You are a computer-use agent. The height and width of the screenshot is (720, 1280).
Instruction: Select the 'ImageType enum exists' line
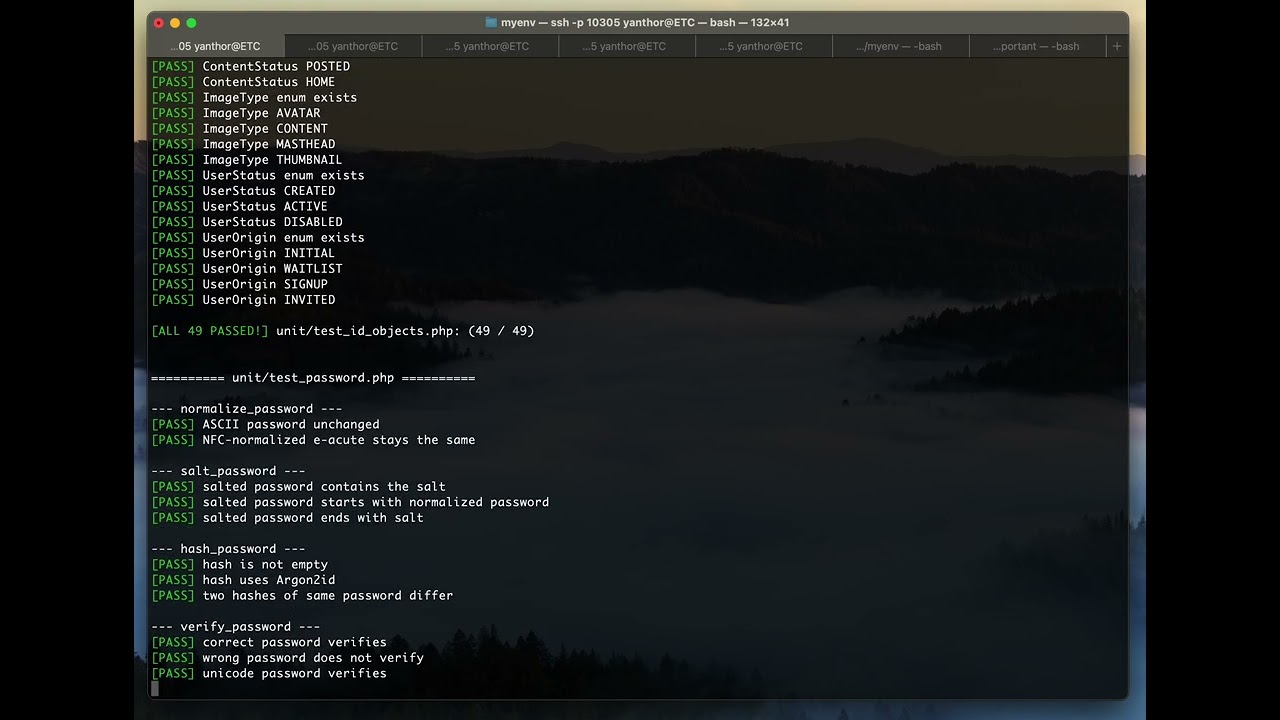[254, 98]
